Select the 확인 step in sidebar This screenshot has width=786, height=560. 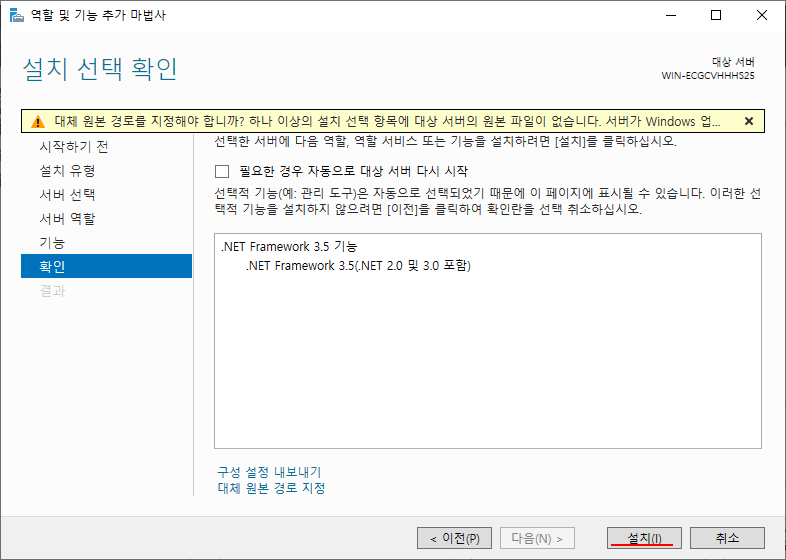point(106,266)
